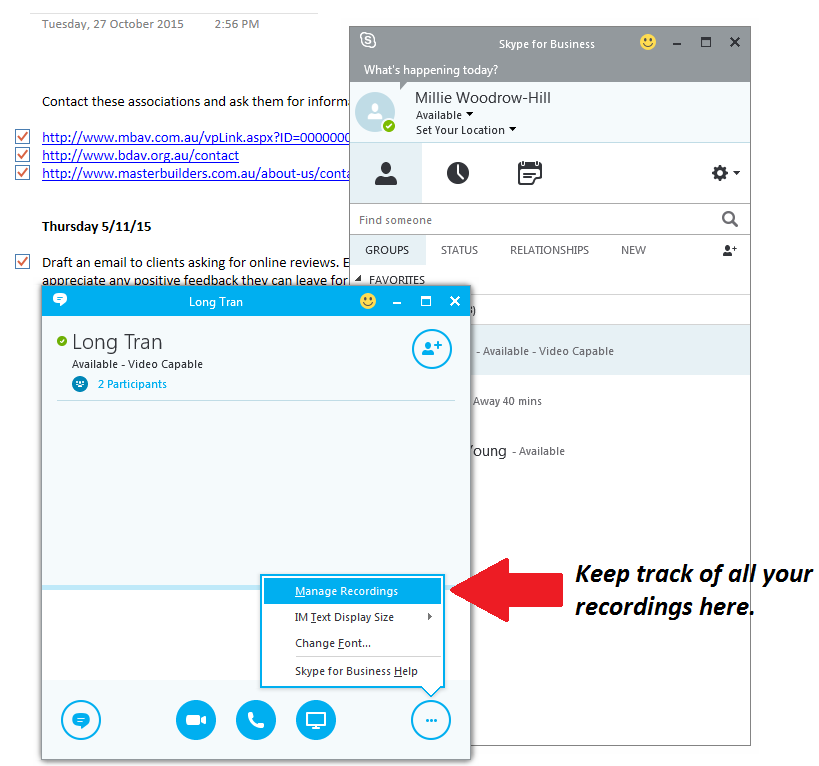Switch to the NEW tab
819x766 pixels.
[633, 250]
